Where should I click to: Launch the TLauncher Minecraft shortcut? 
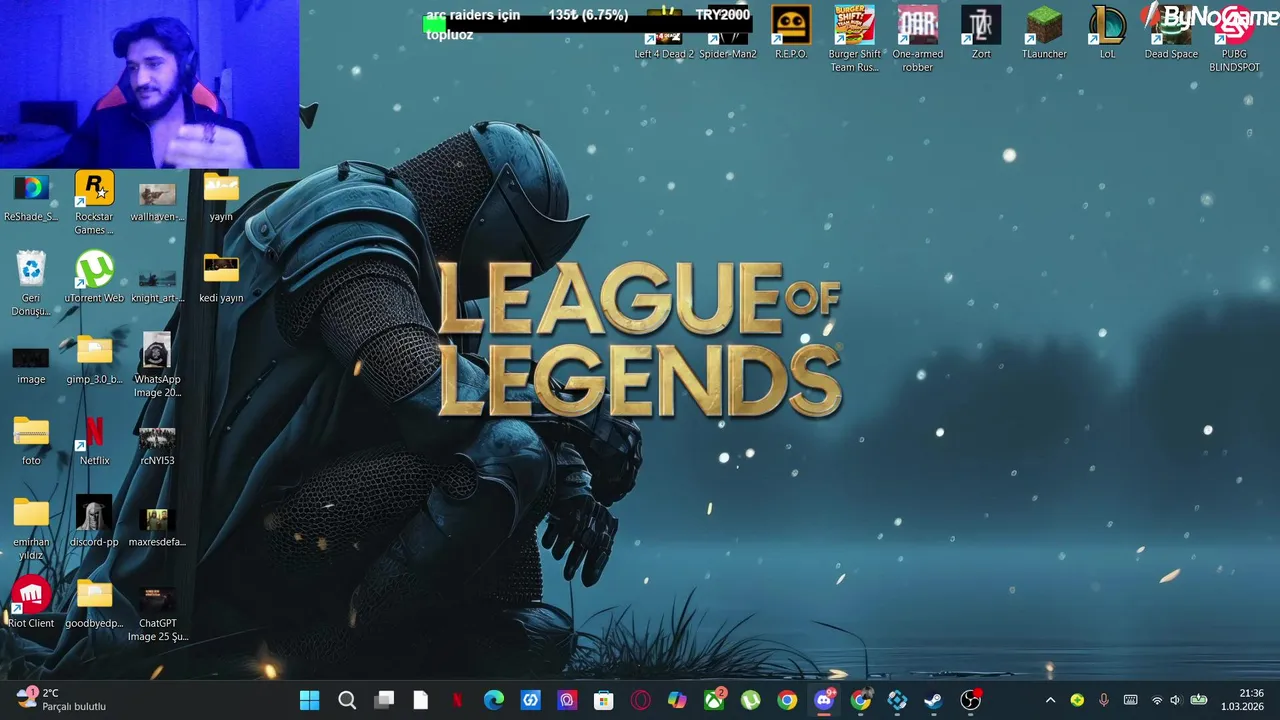point(1044,33)
